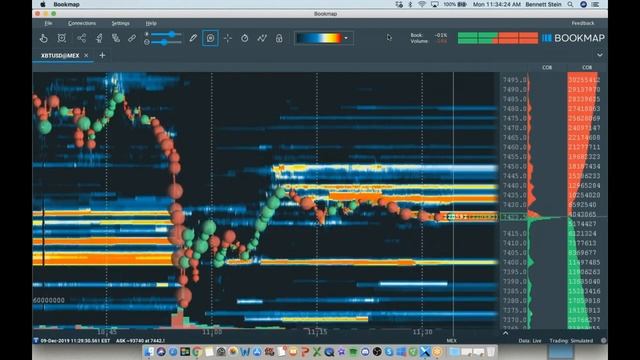Open the green X Excel icon in Dock

click(x=317, y=352)
